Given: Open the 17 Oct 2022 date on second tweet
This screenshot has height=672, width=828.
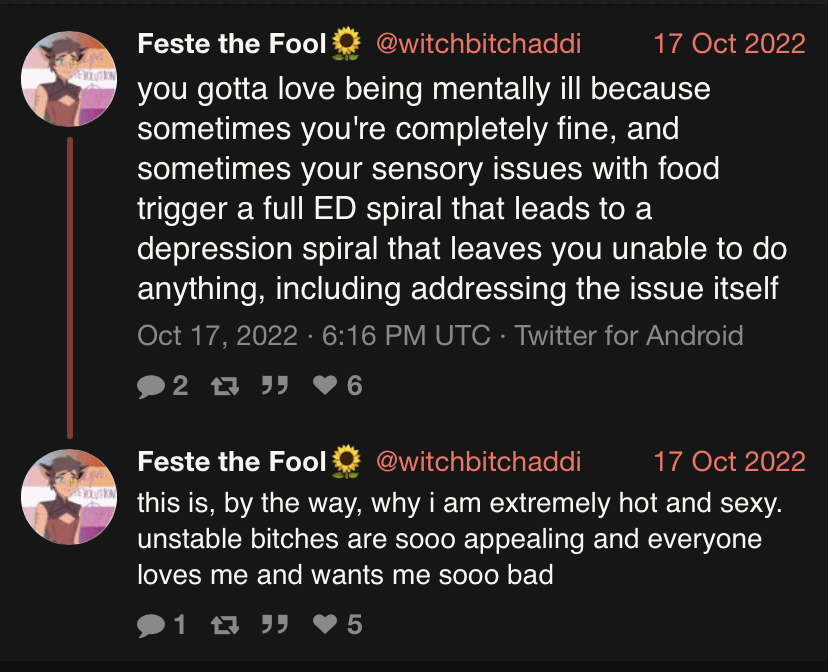Looking at the screenshot, I should [x=728, y=462].
